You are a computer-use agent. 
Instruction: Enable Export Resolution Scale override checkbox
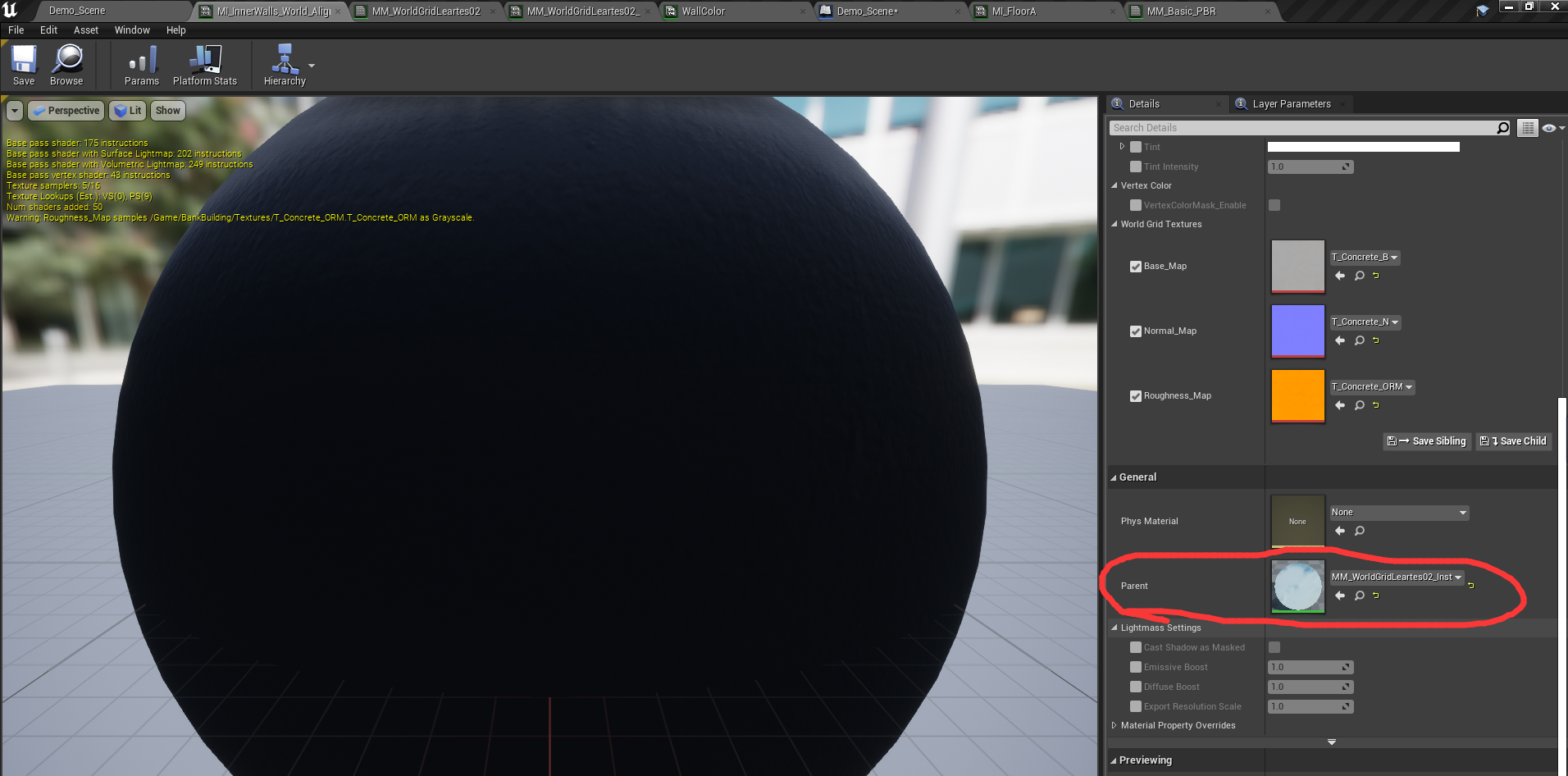1136,706
